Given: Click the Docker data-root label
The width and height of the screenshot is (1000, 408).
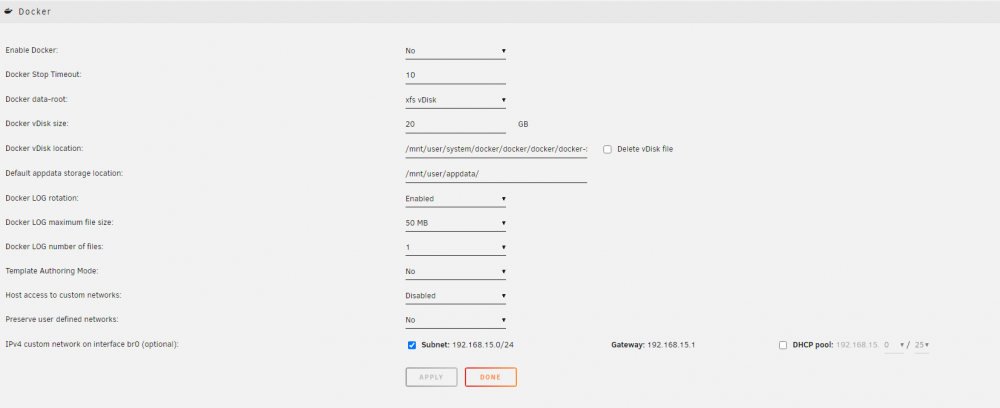Looking at the screenshot, I should [x=37, y=99].
